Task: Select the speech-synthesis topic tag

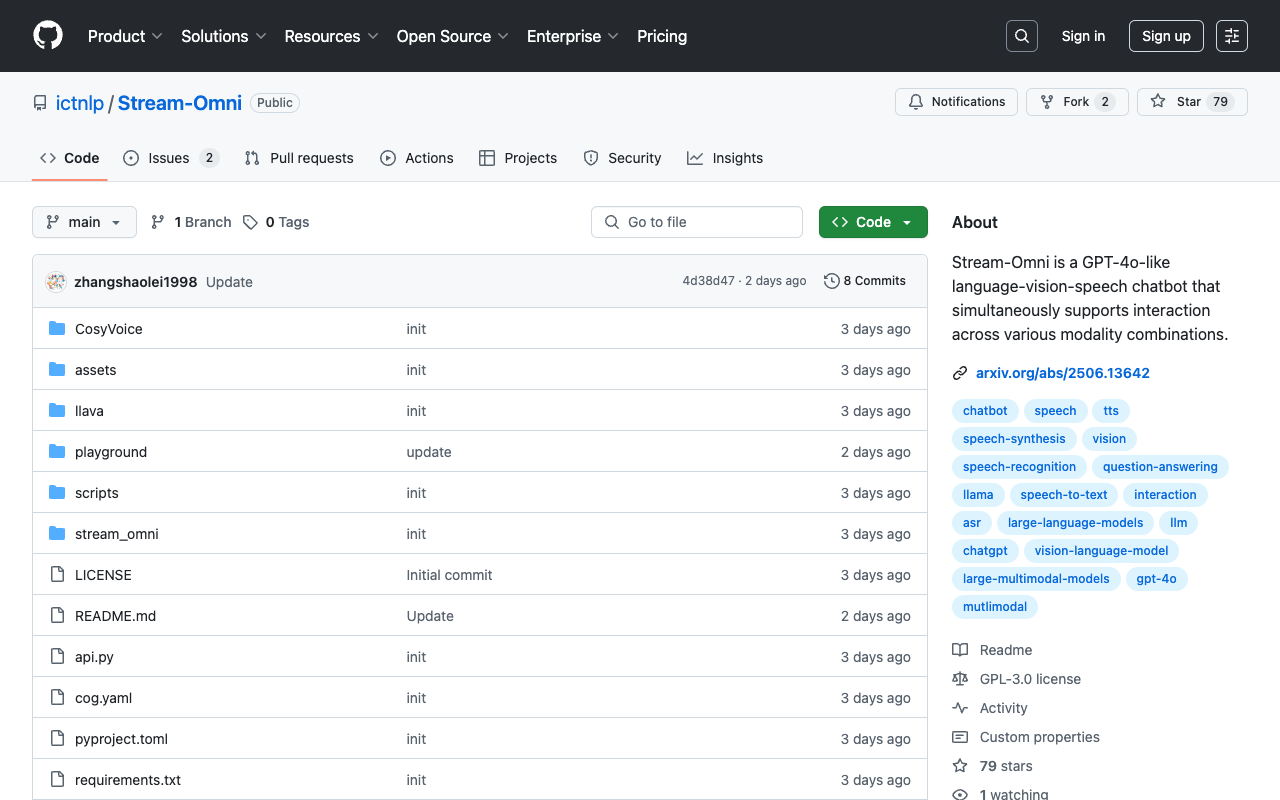Action: click(x=1014, y=439)
